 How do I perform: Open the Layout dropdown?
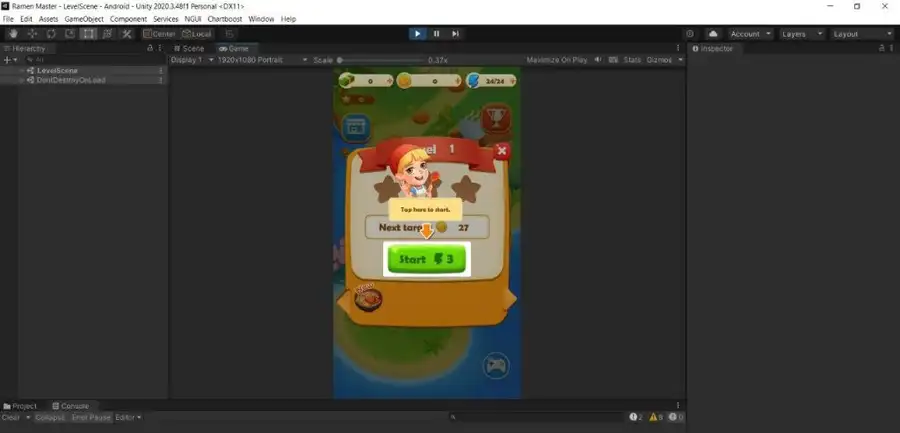pyautogui.click(x=860, y=34)
